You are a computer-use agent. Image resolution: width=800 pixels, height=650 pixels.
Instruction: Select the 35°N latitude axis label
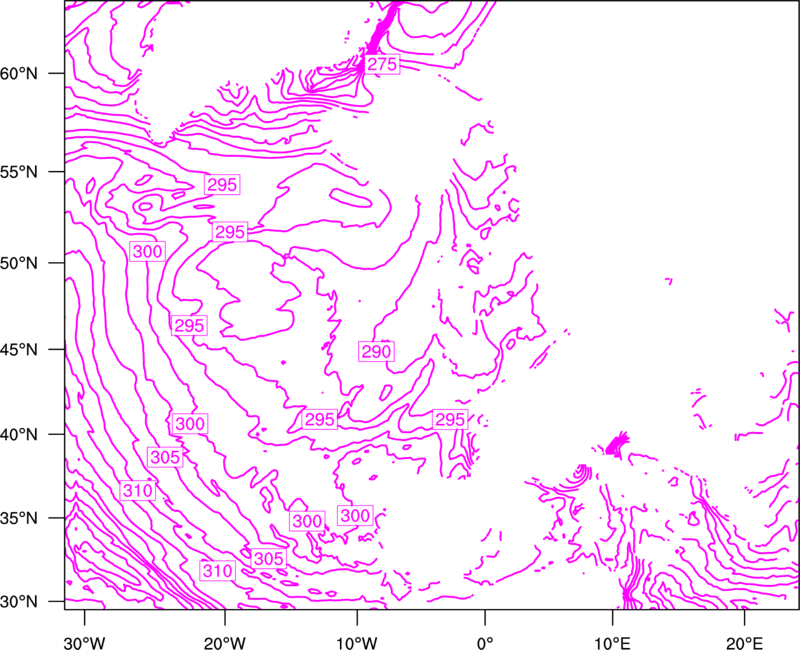pyautogui.click(x=19, y=518)
